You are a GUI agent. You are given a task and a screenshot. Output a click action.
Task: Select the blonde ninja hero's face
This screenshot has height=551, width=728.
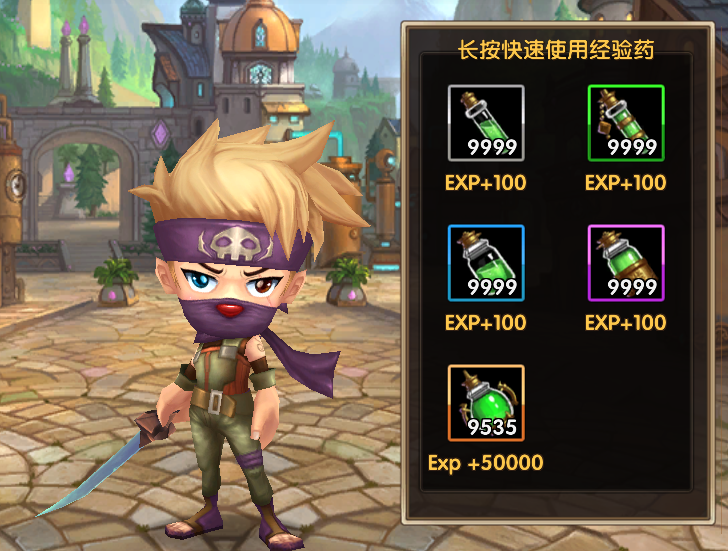232,290
